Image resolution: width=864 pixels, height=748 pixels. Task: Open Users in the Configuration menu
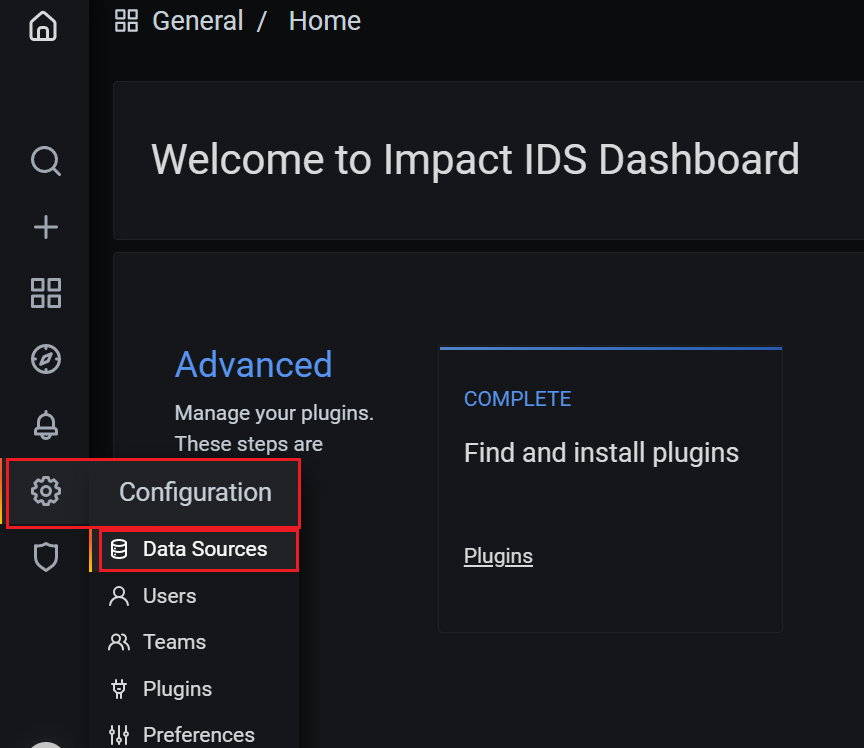pos(169,596)
